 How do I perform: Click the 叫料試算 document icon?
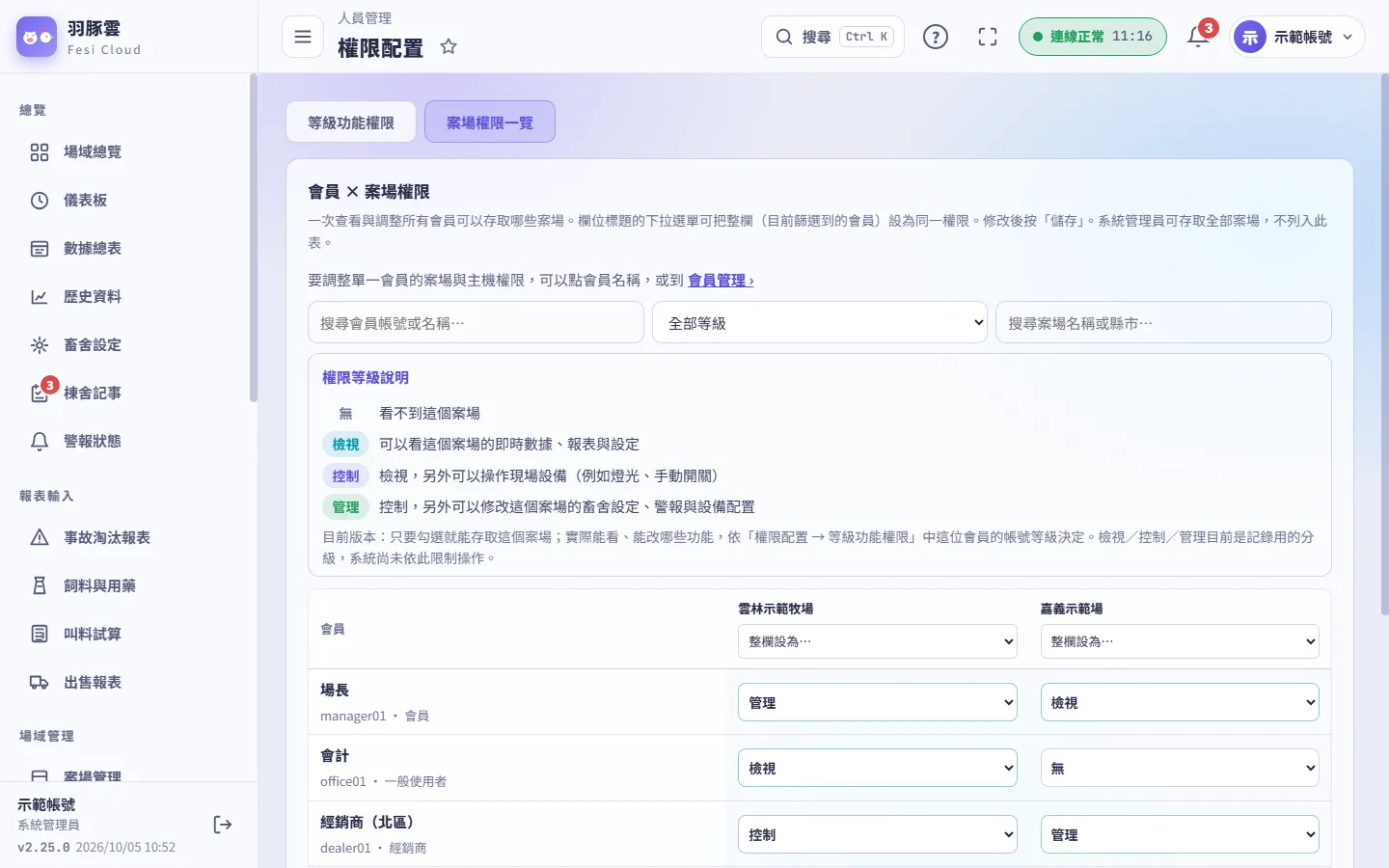(40, 634)
